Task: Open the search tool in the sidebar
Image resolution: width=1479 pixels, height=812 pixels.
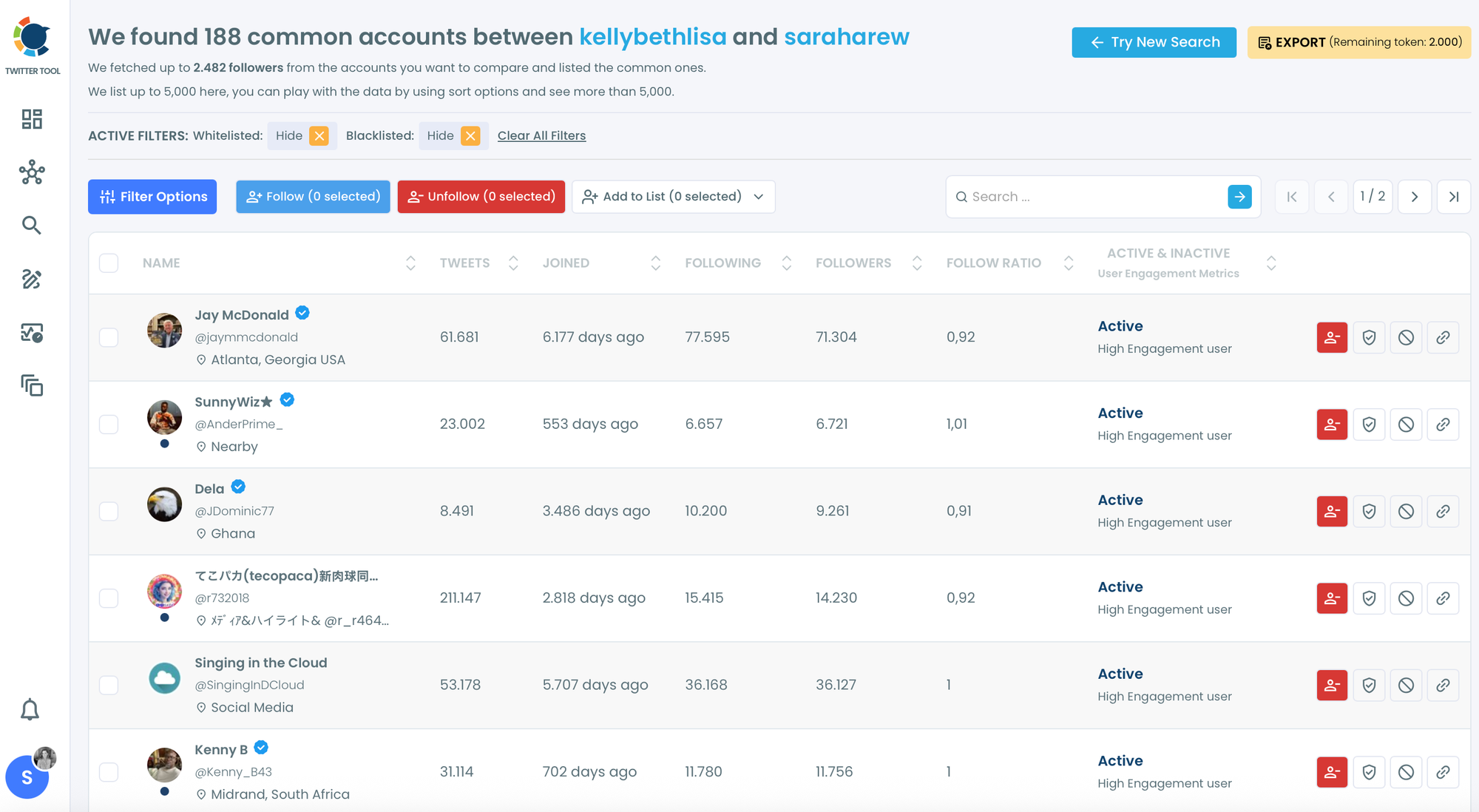Action: (x=32, y=225)
